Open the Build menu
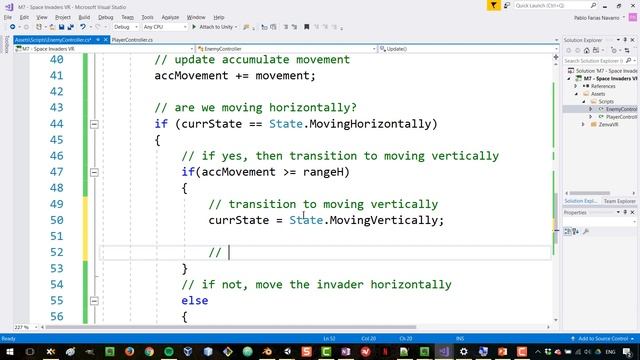Image resolution: width=640 pixels, height=360 pixels. pyautogui.click(x=84, y=17)
